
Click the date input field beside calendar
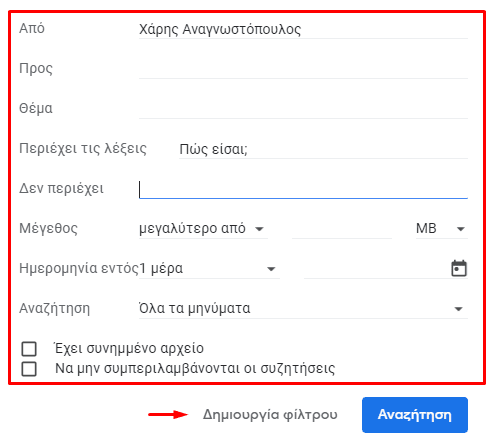(x=375, y=269)
